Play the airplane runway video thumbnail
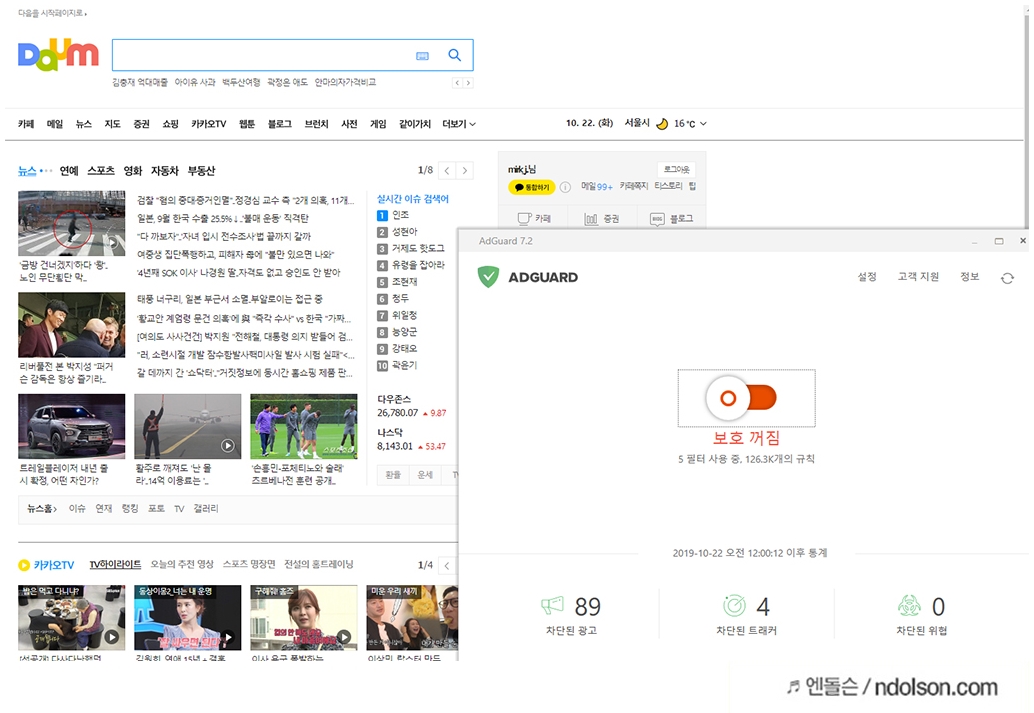This screenshot has height=713, width=1034. 187,426
